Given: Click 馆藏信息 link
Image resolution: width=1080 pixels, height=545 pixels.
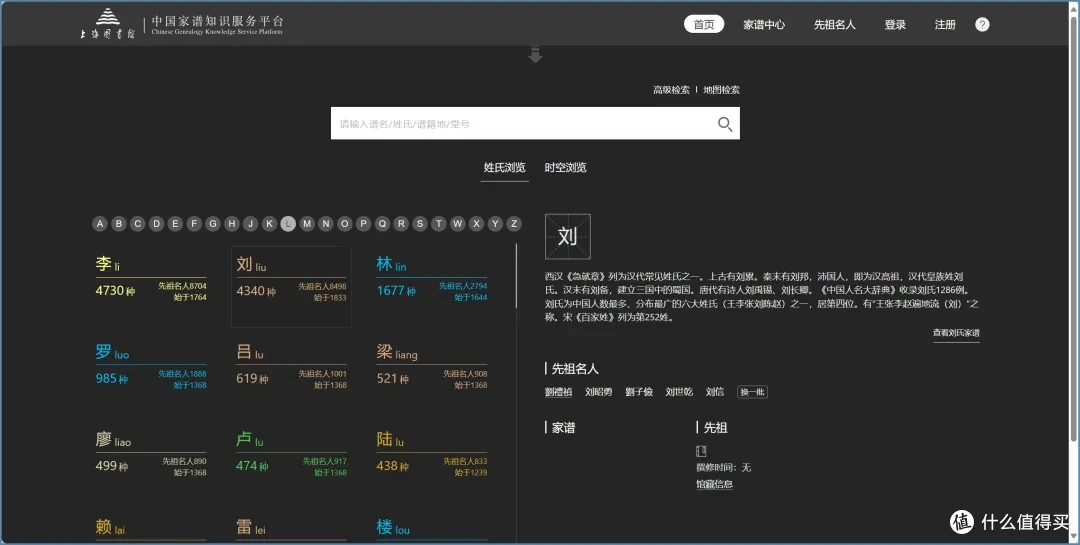Looking at the screenshot, I should [714, 484].
